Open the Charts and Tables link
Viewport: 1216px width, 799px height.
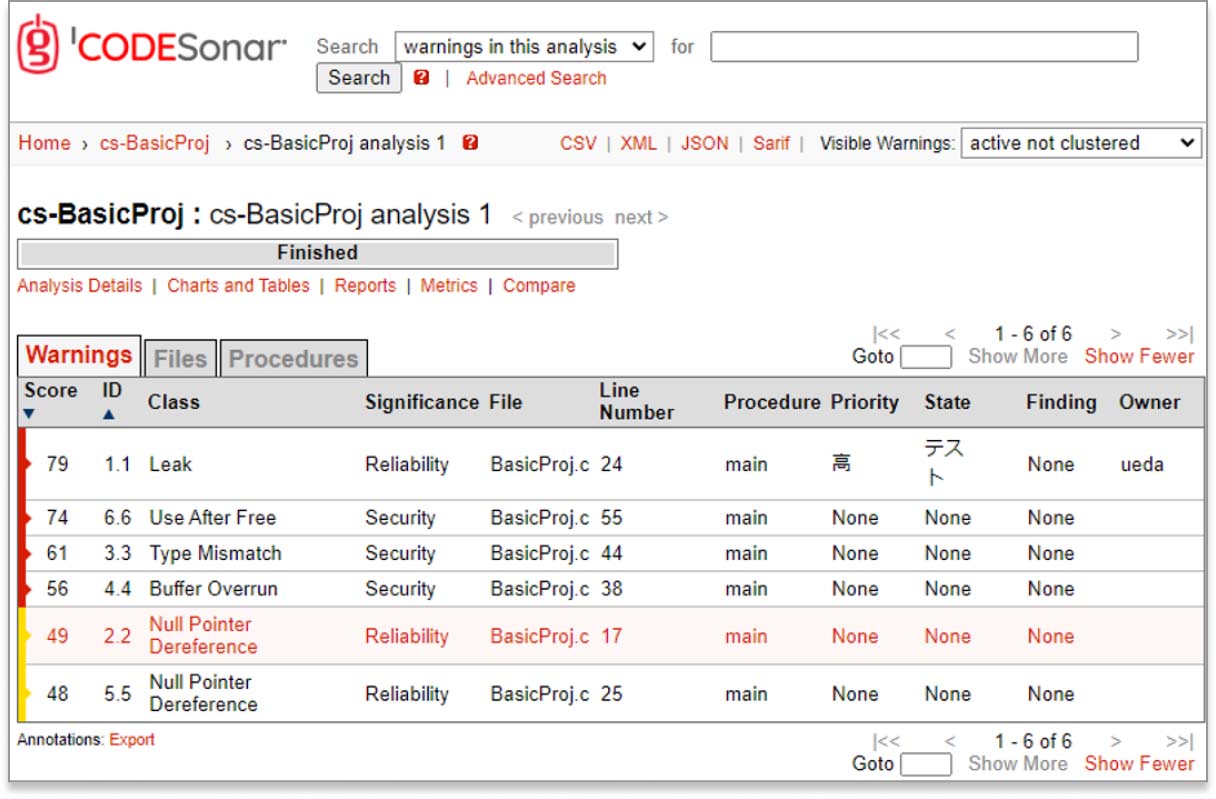238,285
